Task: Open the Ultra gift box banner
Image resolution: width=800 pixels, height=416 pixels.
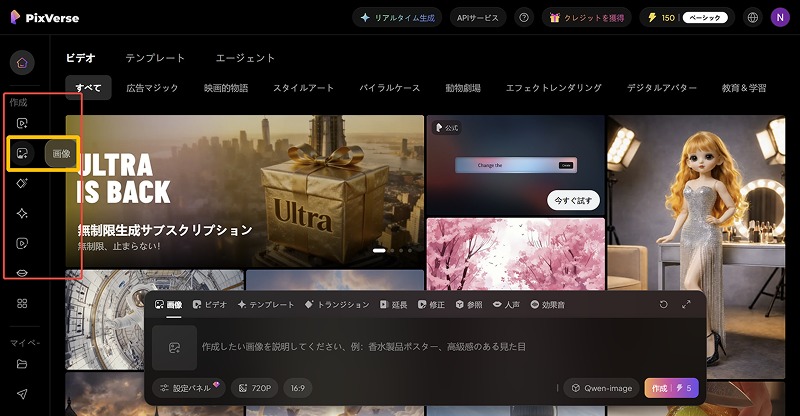Action: point(244,191)
